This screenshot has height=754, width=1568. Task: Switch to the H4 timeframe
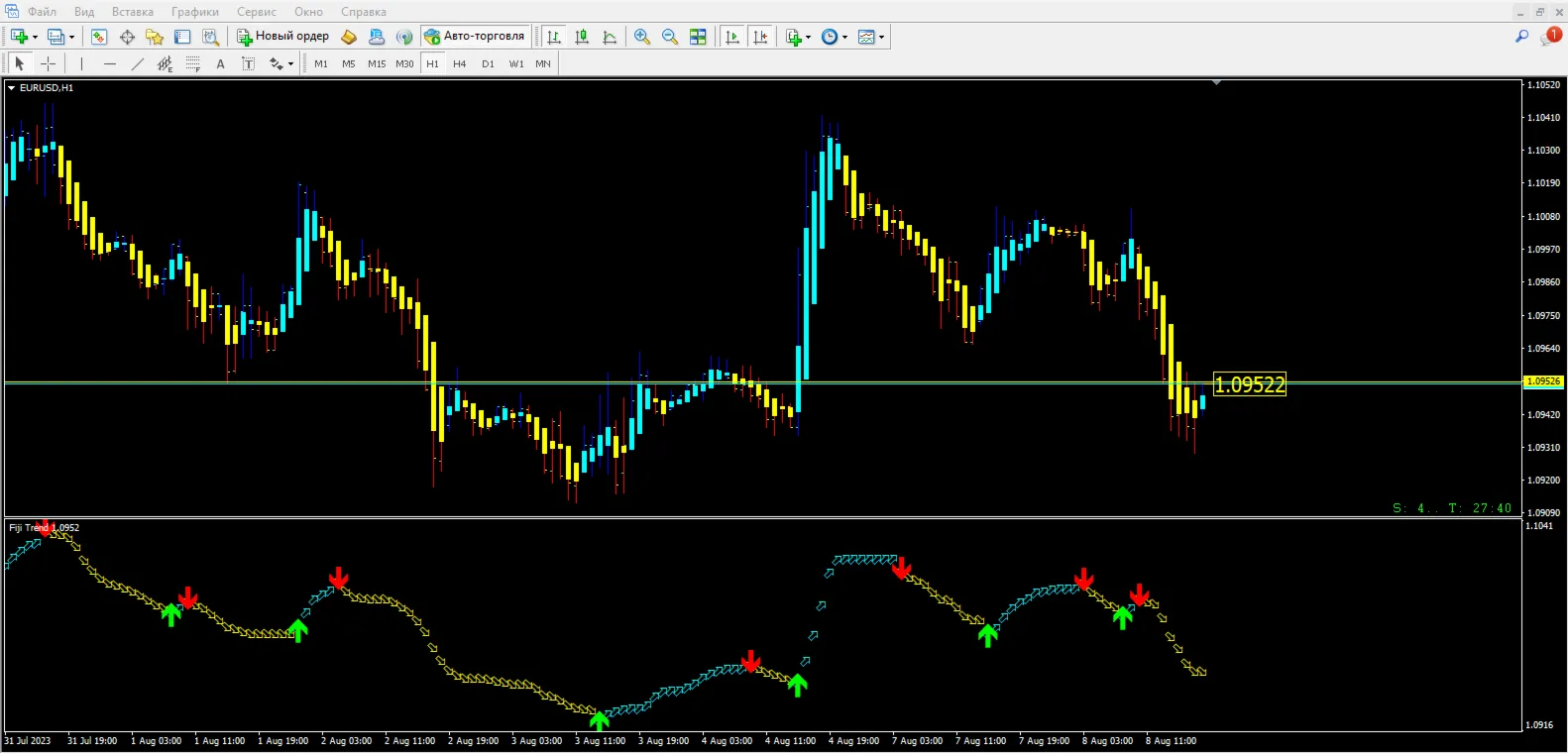pos(460,63)
